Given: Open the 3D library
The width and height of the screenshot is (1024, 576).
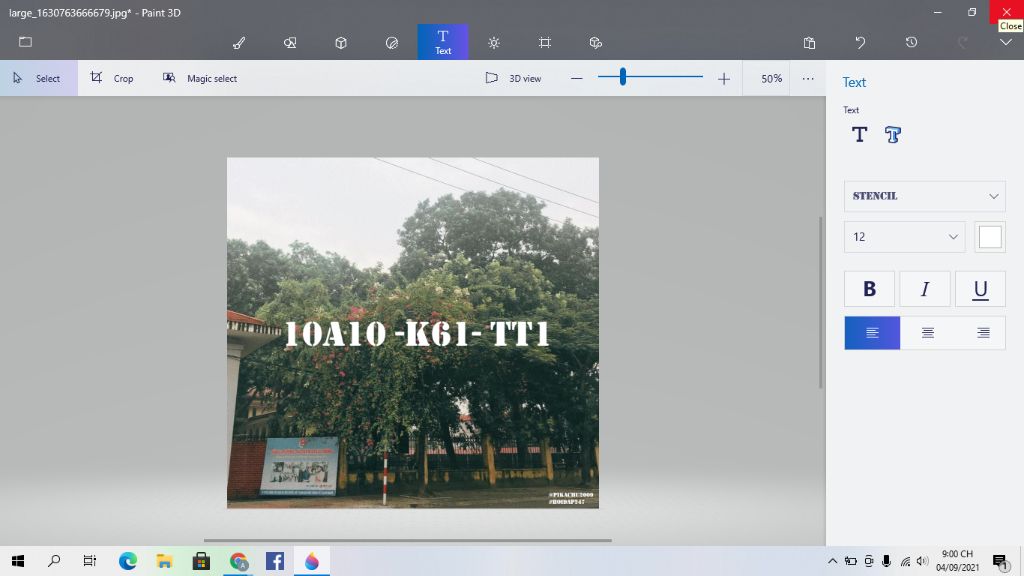Looking at the screenshot, I should point(595,42).
